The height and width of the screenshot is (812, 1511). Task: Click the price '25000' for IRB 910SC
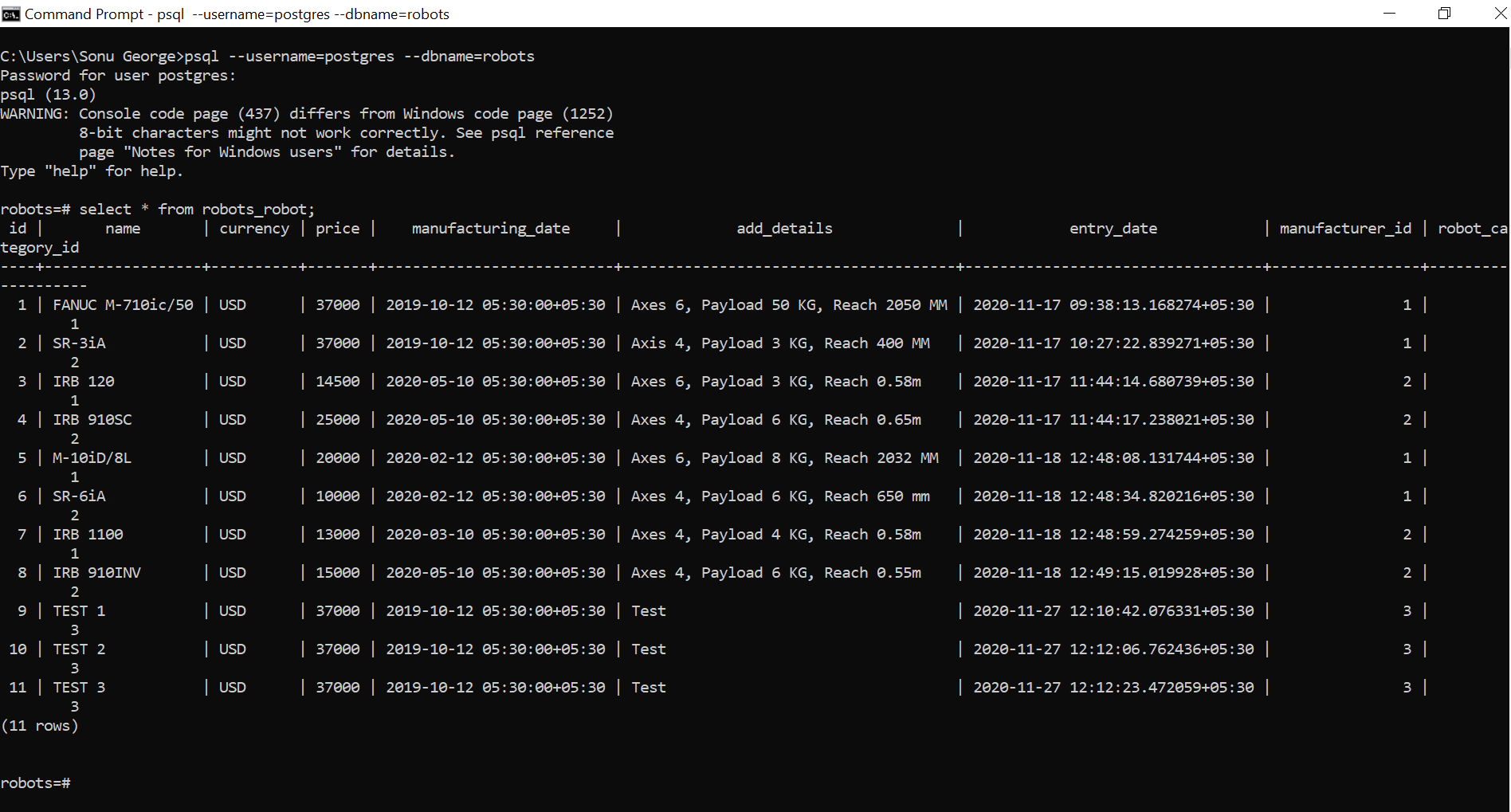point(338,420)
